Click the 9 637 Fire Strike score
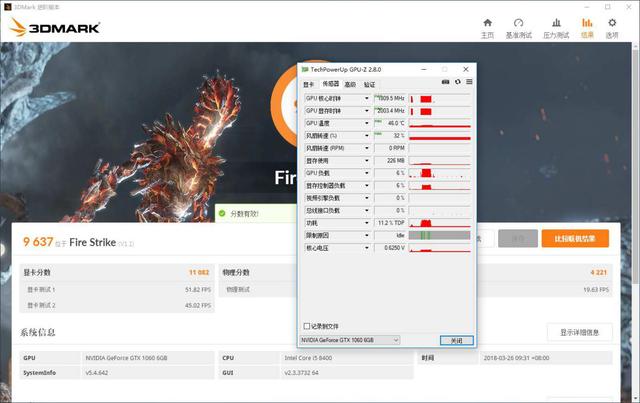This screenshot has width=640, height=403. (38, 242)
